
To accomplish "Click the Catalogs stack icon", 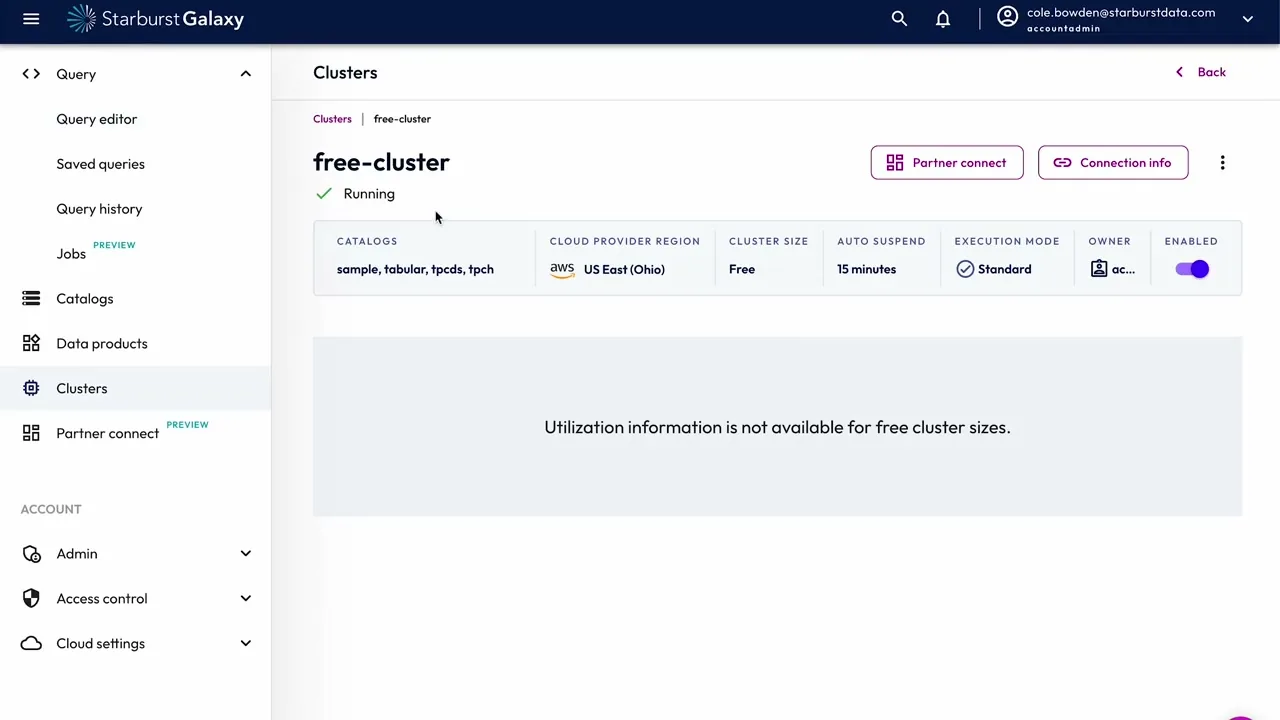I will (31, 298).
